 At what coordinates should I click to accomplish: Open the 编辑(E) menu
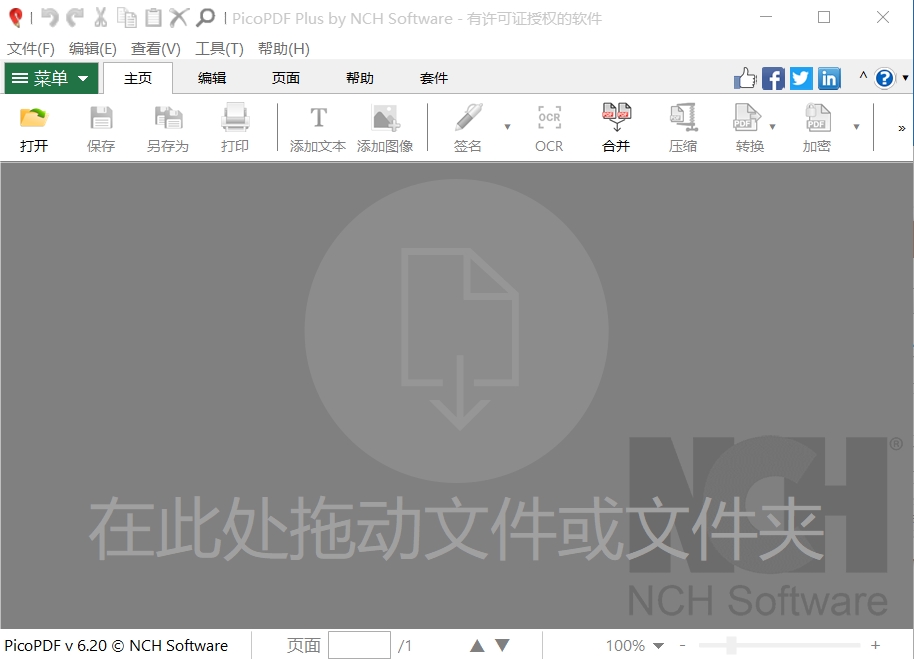93,48
